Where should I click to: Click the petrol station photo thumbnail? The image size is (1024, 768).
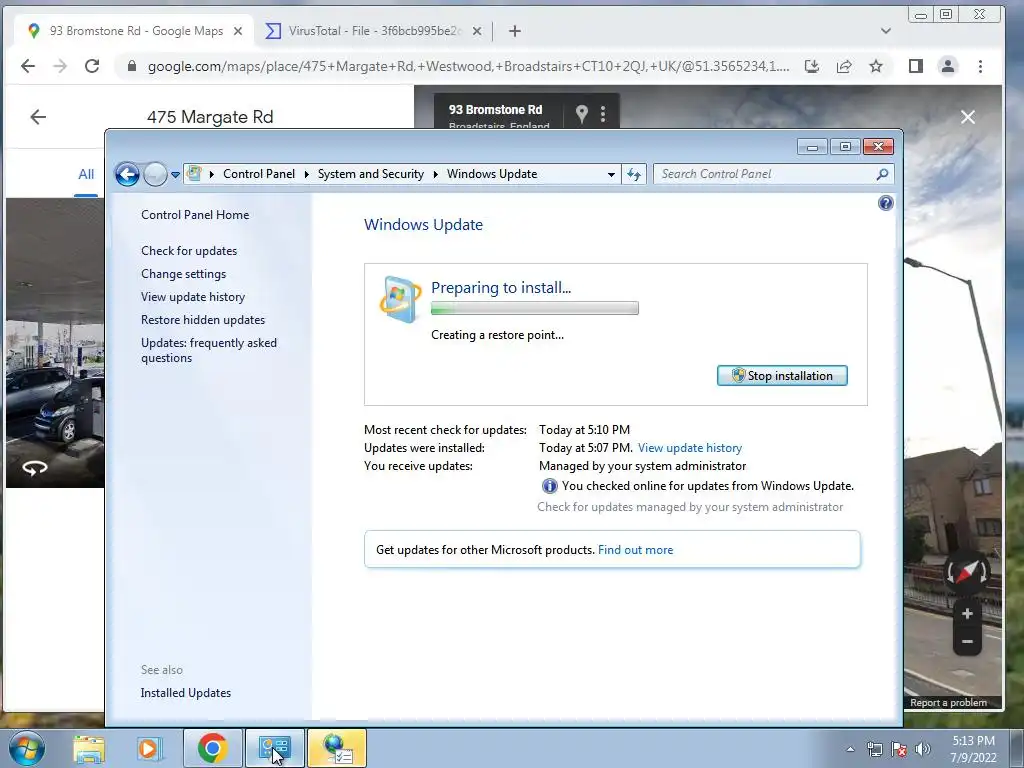coord(55,343)
